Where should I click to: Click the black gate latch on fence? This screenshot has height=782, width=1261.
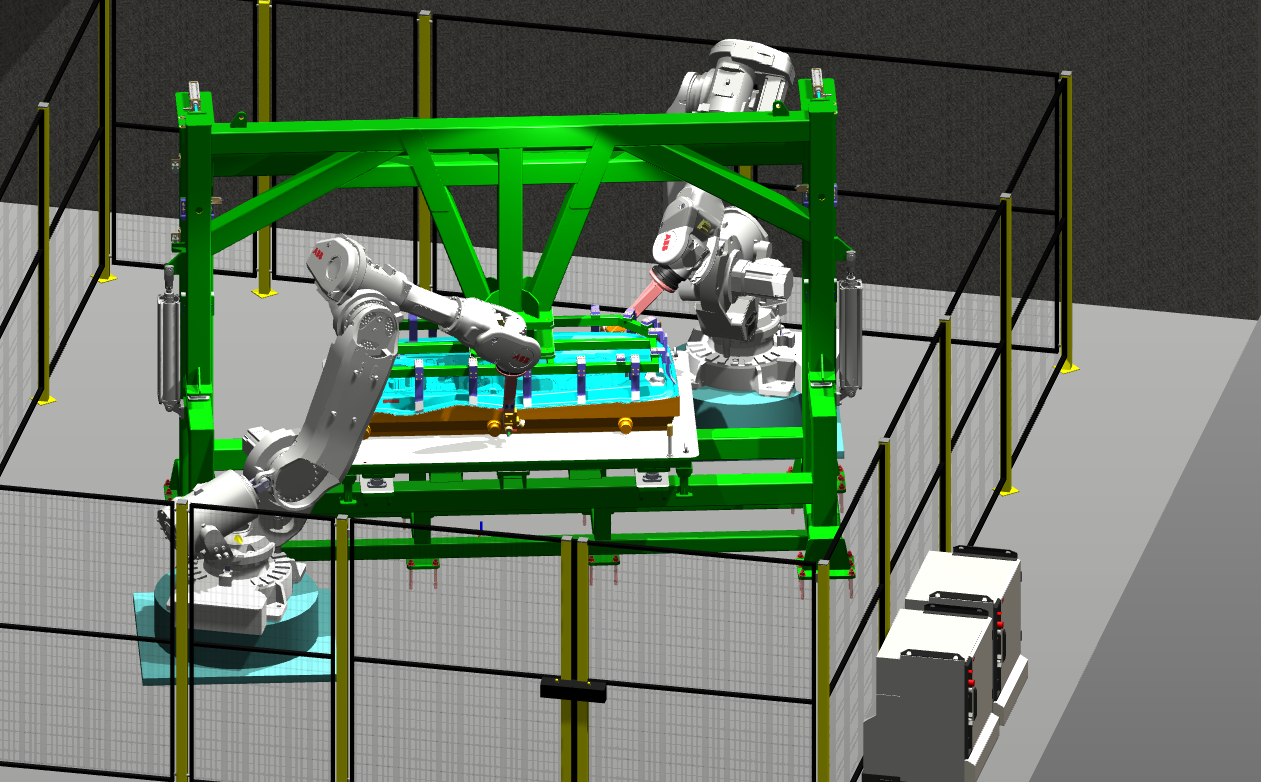pos(574,689)
